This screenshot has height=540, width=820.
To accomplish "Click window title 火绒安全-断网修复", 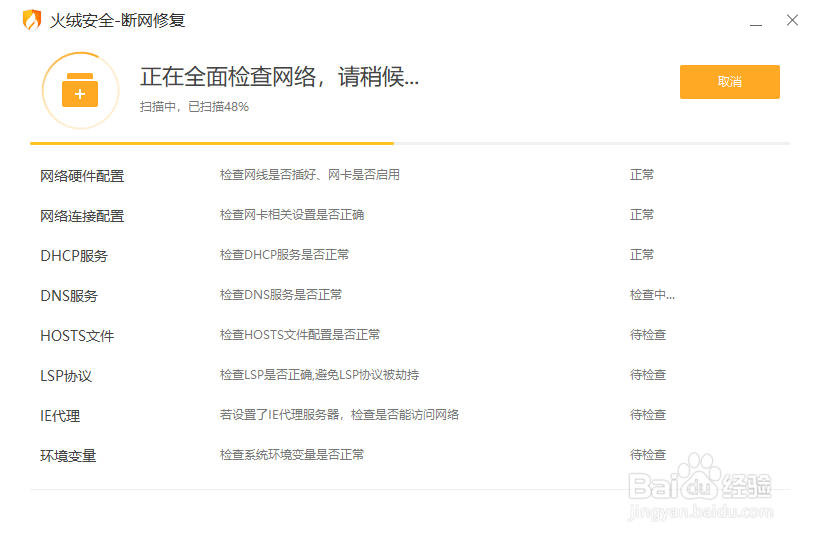I will tap(117, 20).
